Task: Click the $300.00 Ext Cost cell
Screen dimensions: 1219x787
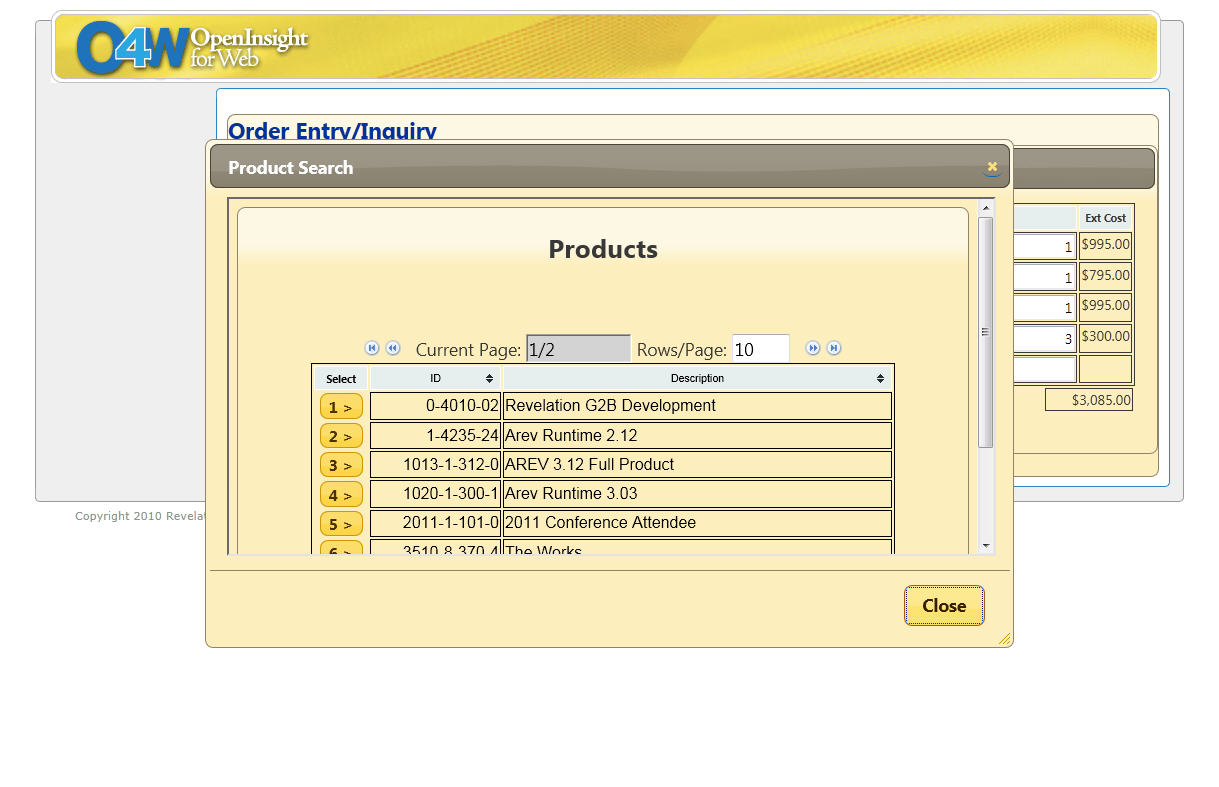Action: coord(1105,337)
